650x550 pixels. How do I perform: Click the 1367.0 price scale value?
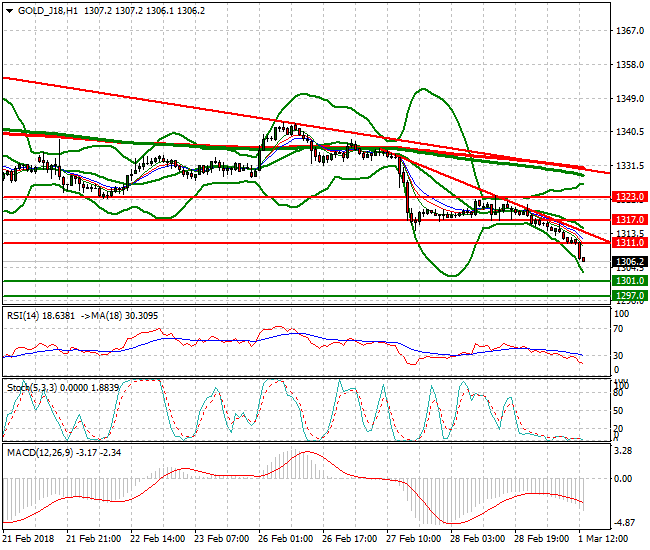[x=630, y=31]
